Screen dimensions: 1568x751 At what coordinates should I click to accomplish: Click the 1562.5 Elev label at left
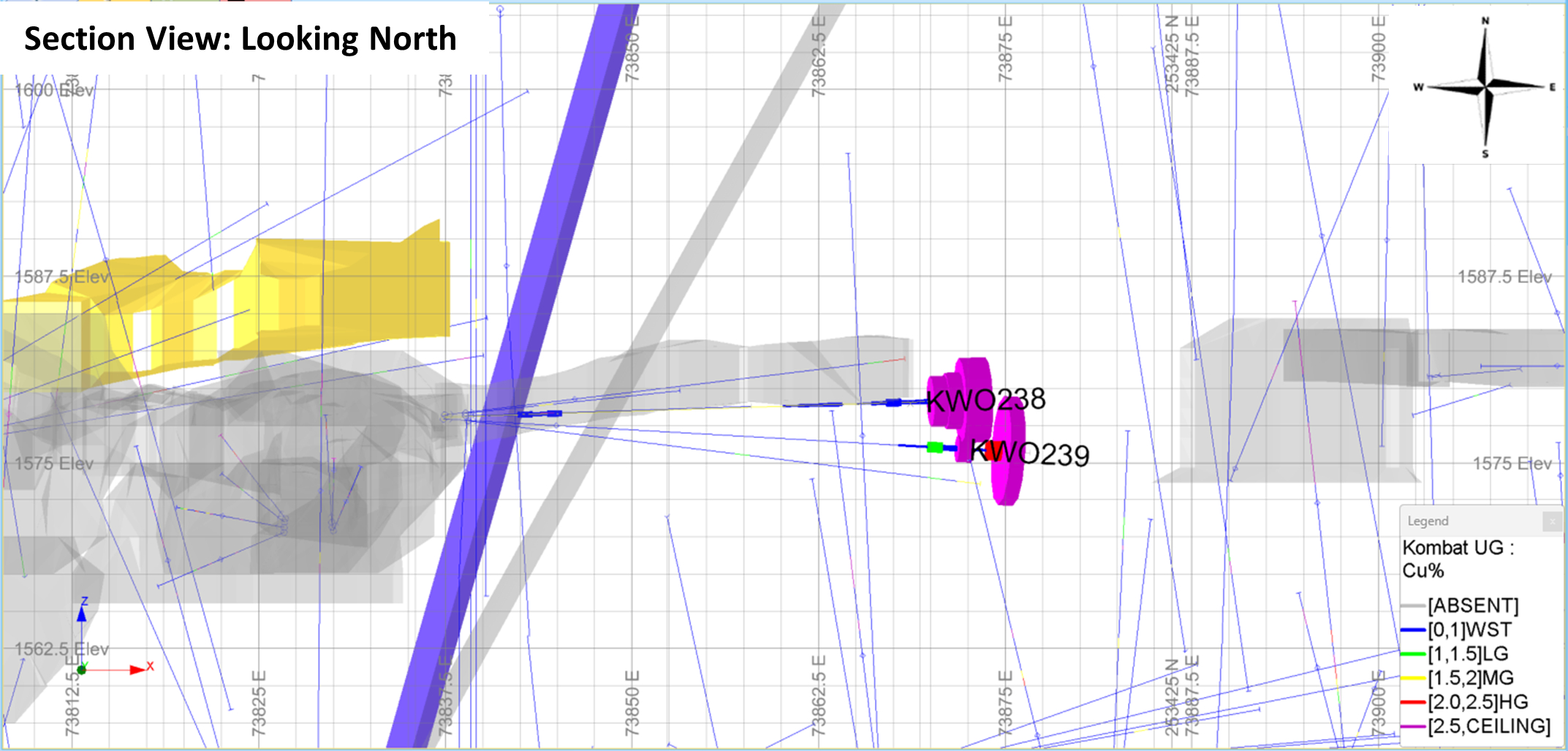61,649
